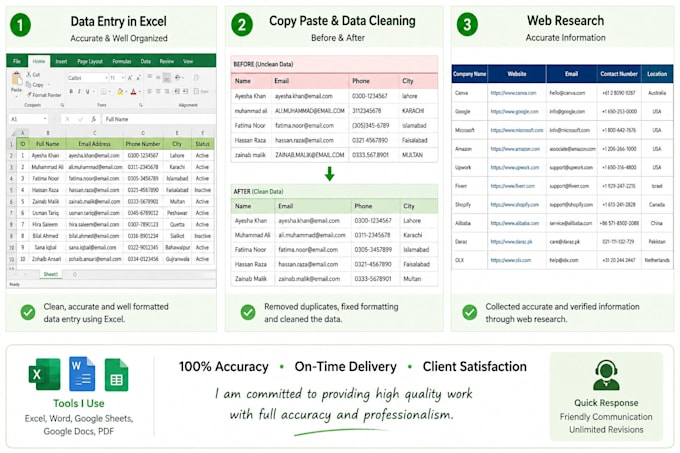
Task: Open the Name Box A1 dropdown arrow
Action: click(x=45, y=118)
